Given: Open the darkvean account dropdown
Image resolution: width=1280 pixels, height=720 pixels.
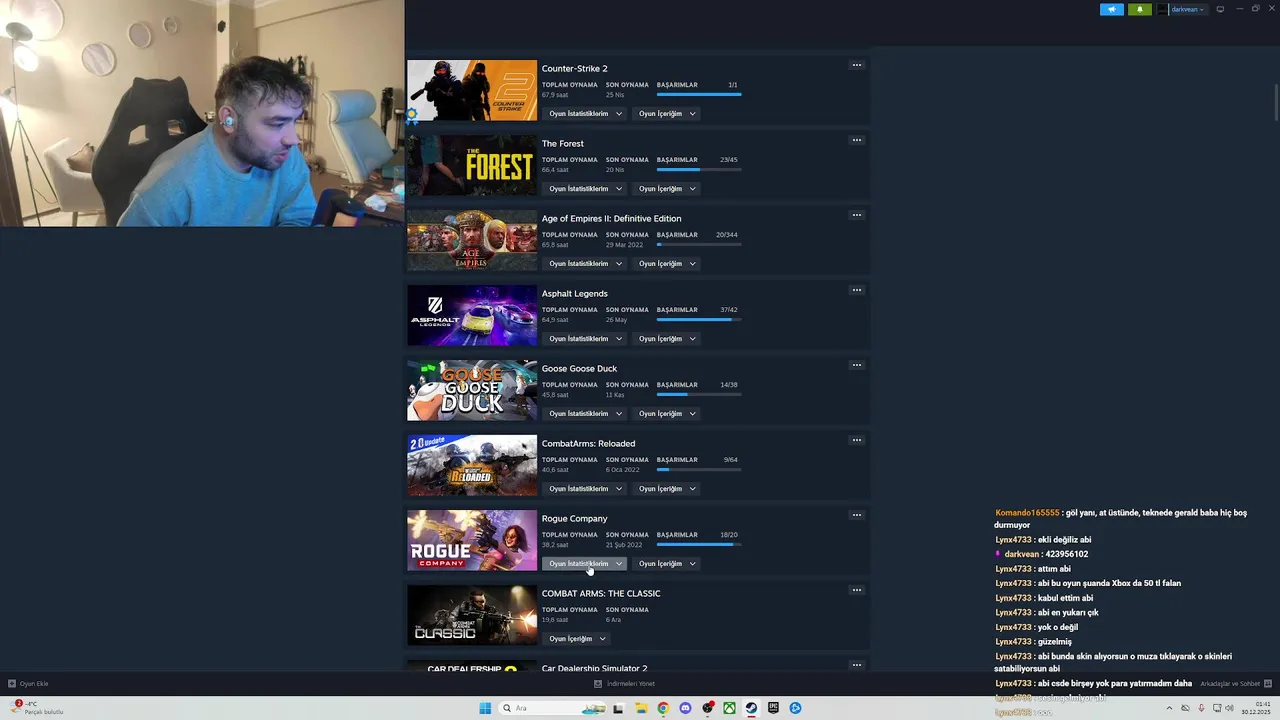Looking at the screenshot, I should coord(1182,9).
